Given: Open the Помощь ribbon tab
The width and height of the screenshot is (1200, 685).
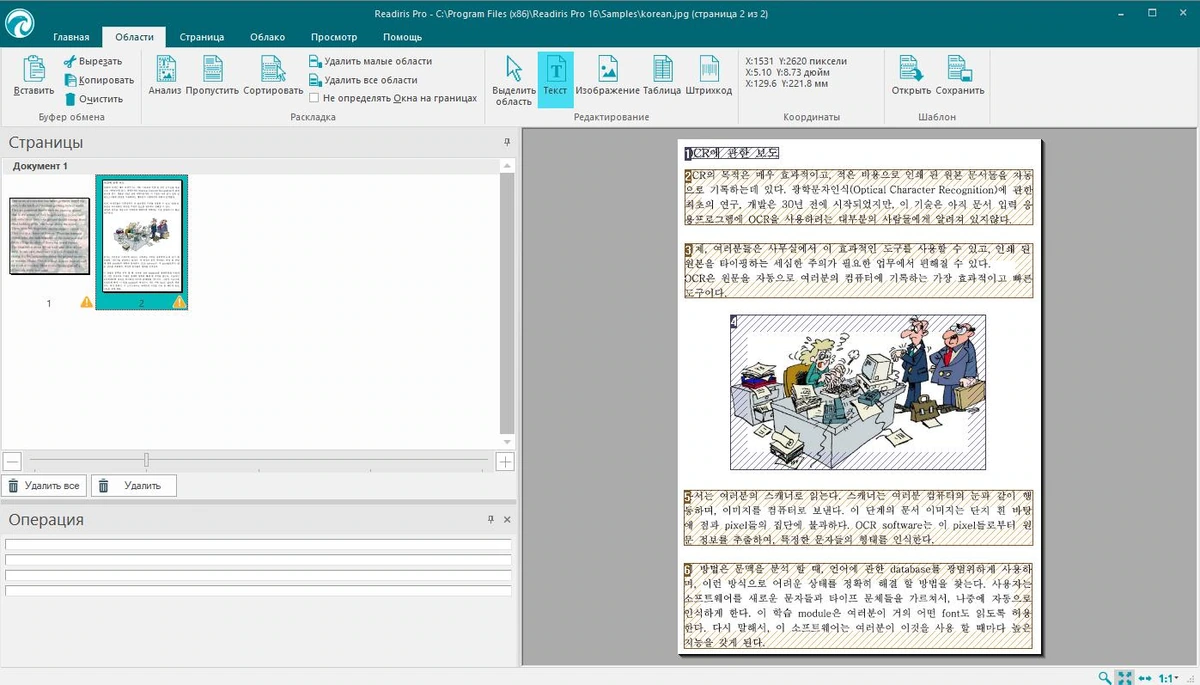Looking at the screenshot, I should tap(402, 37).
